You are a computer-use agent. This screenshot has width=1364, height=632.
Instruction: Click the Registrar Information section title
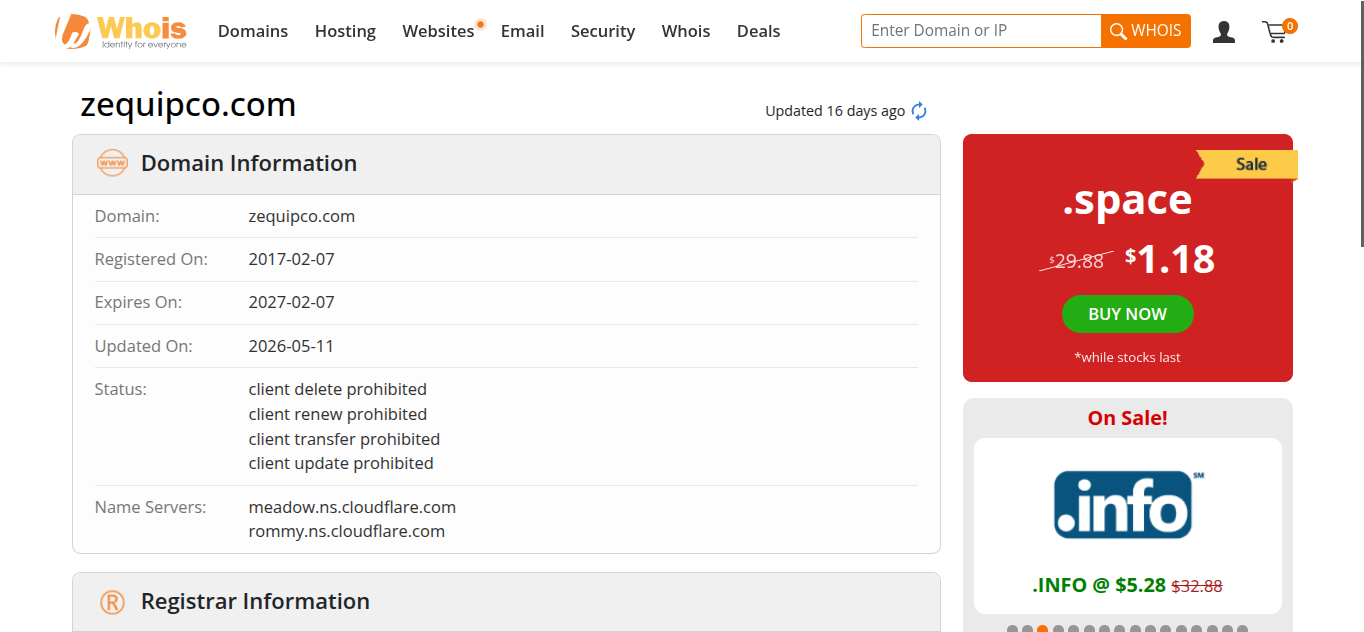coord(255,601)
